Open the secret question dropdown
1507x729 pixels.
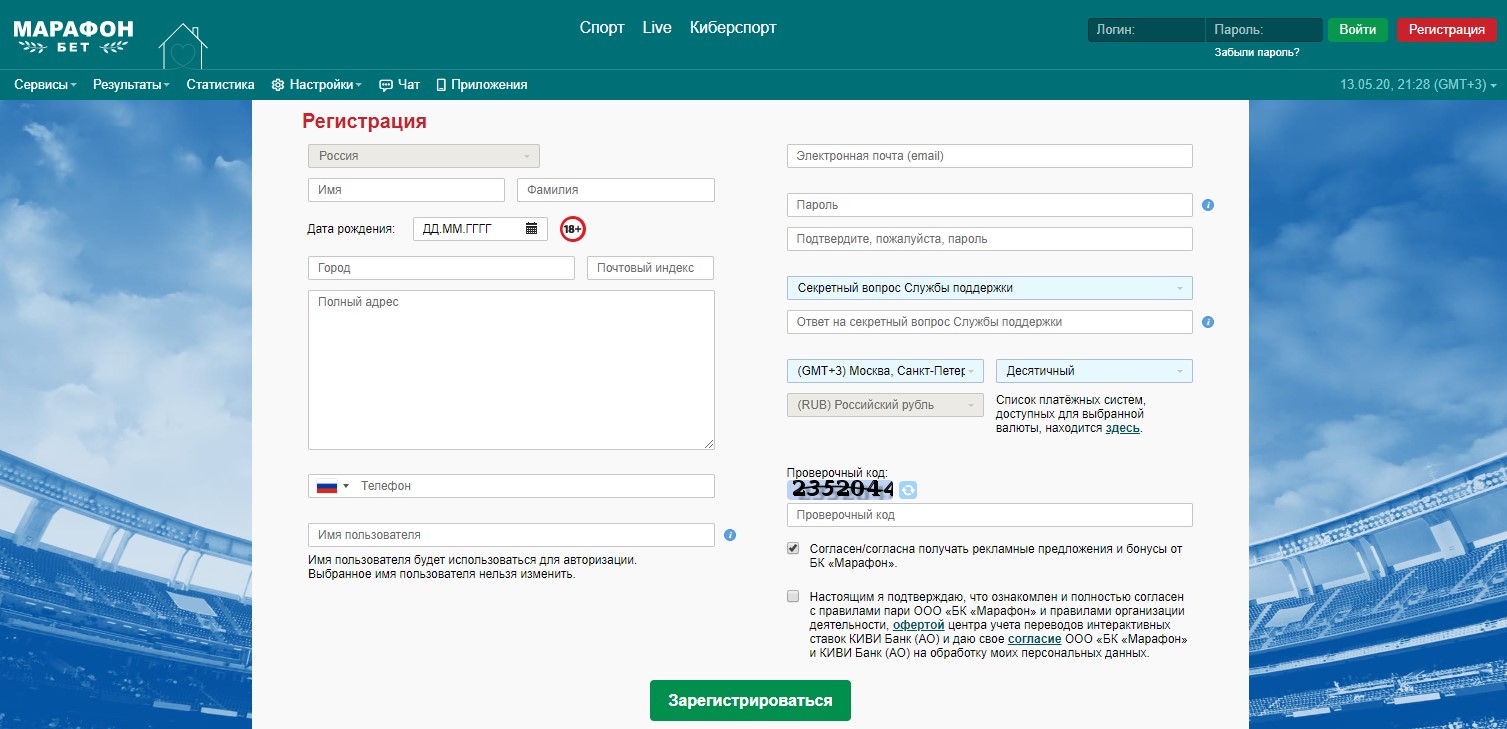point(989,288)
